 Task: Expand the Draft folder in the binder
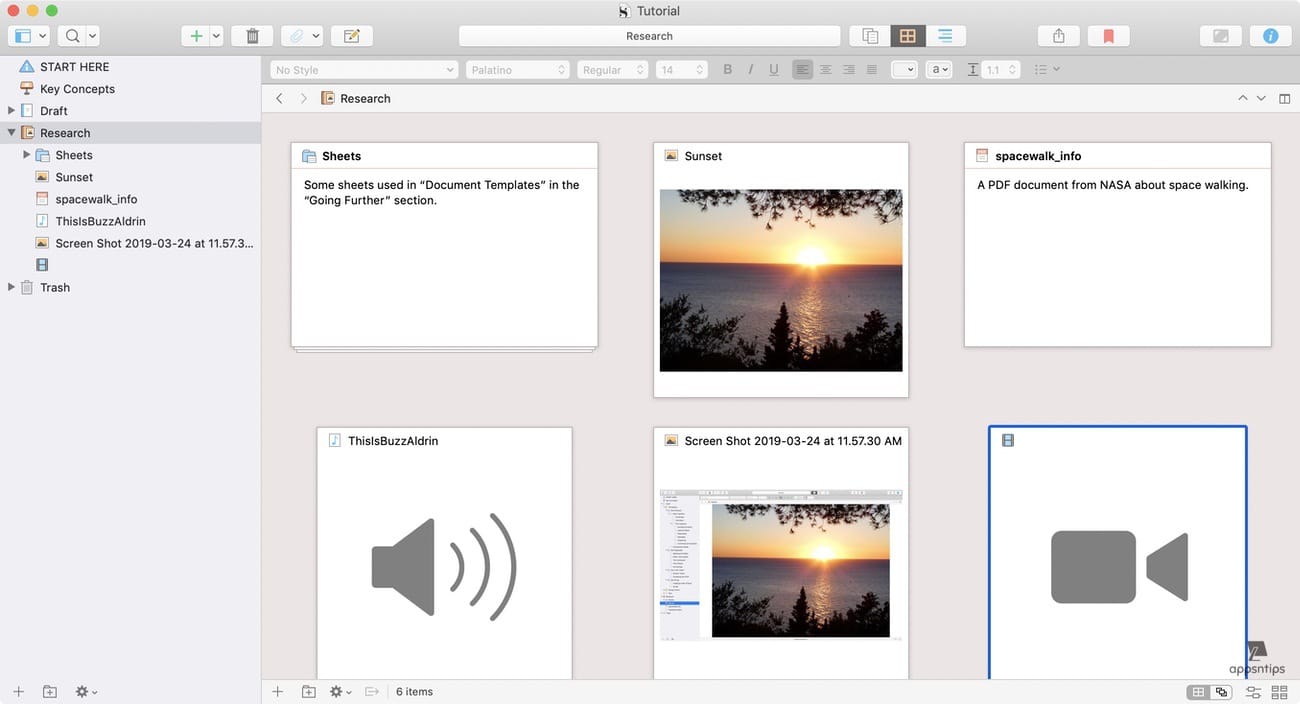(x=12, y=111)
